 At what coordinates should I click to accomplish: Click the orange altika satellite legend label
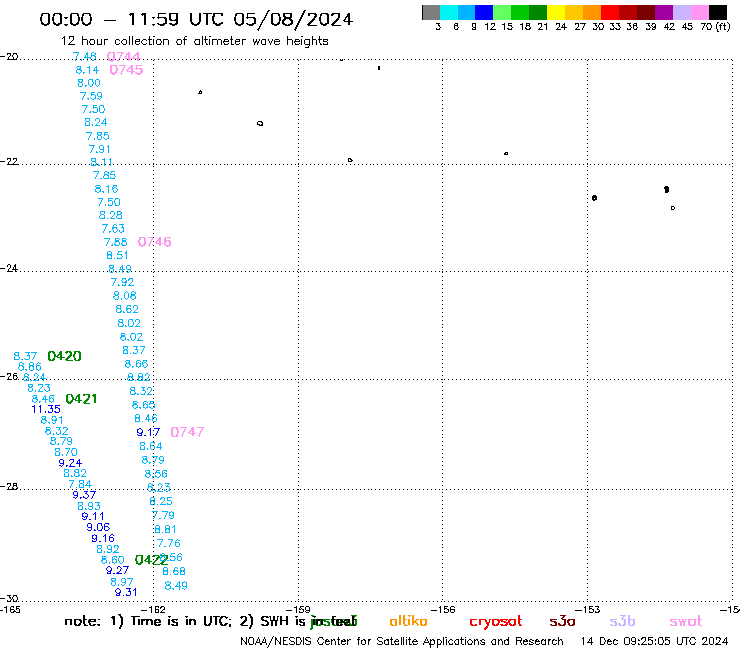tap(408, 621)
